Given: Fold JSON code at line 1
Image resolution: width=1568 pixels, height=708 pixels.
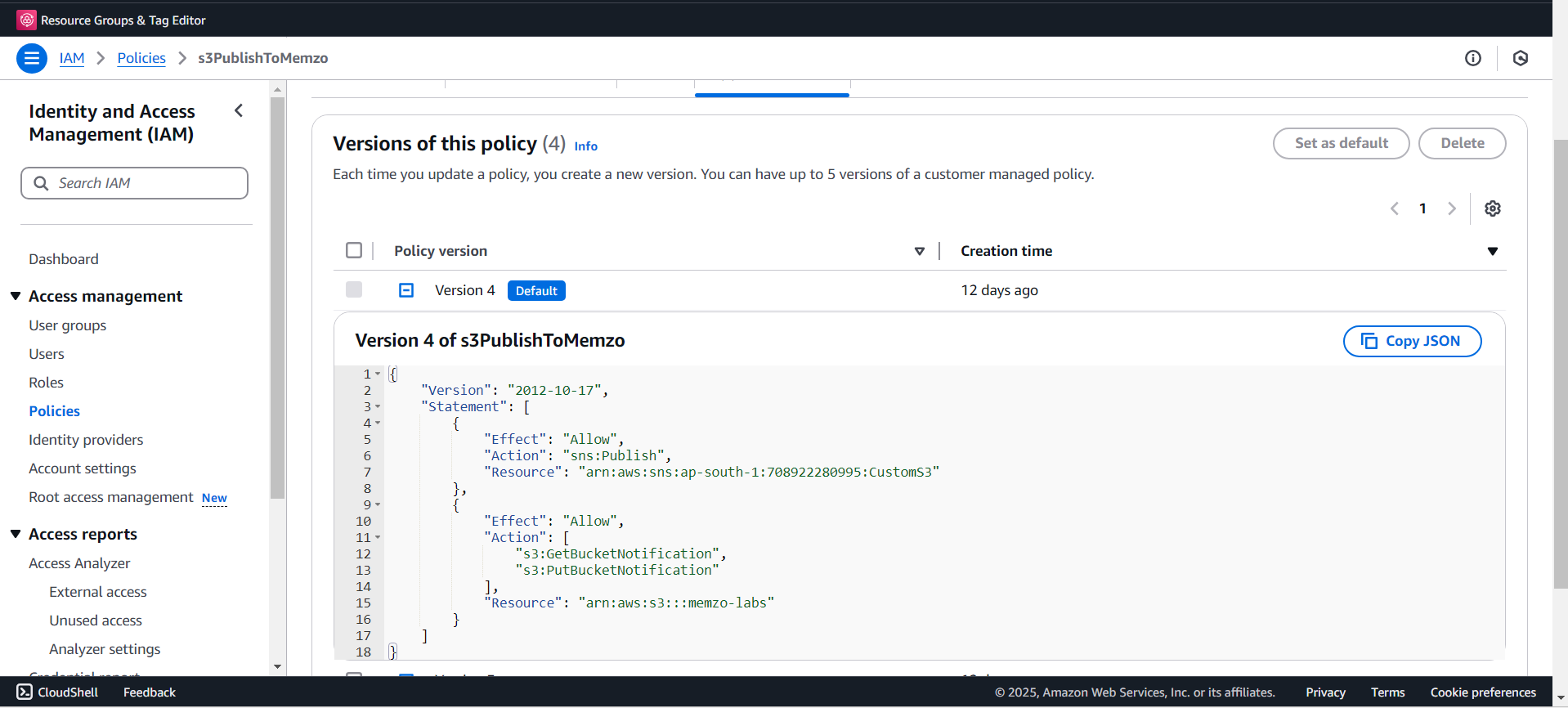Looking at the screenshot, I should tap(378, 374).
